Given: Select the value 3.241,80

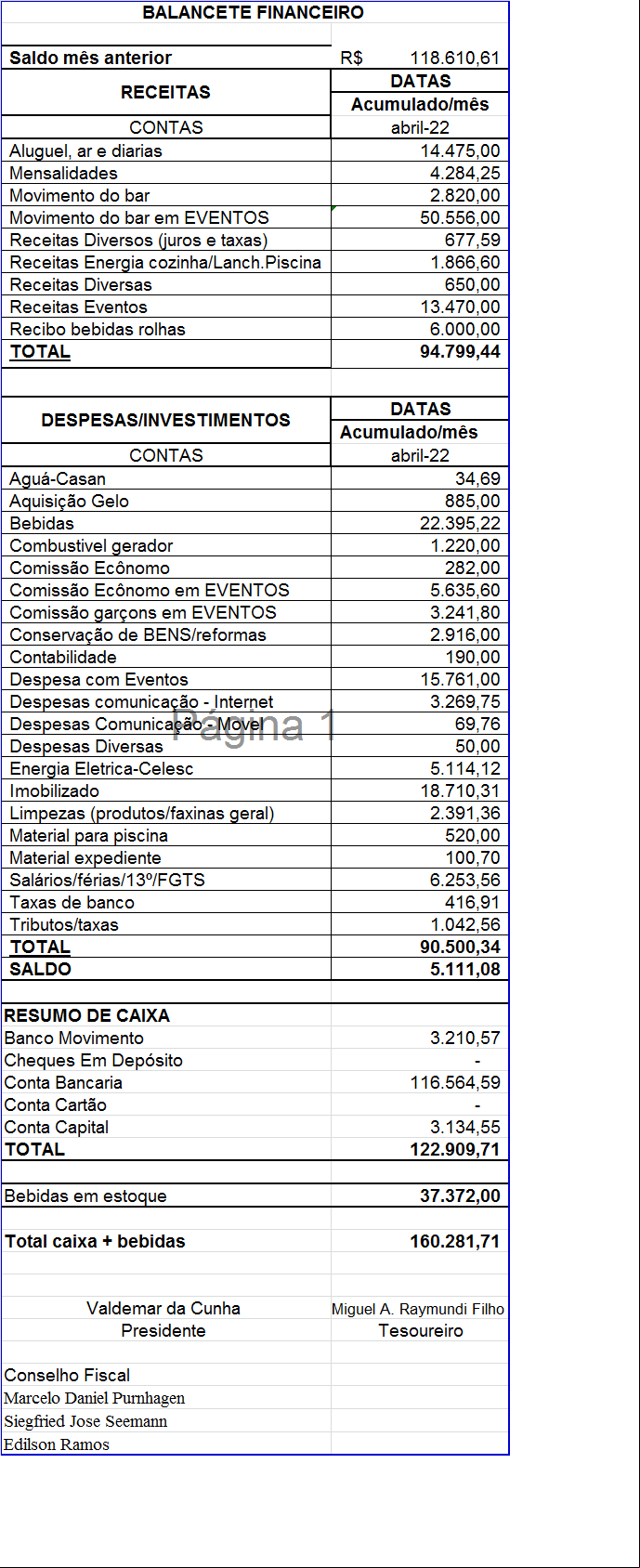Looking at the screenshot, I should (464, 612).
